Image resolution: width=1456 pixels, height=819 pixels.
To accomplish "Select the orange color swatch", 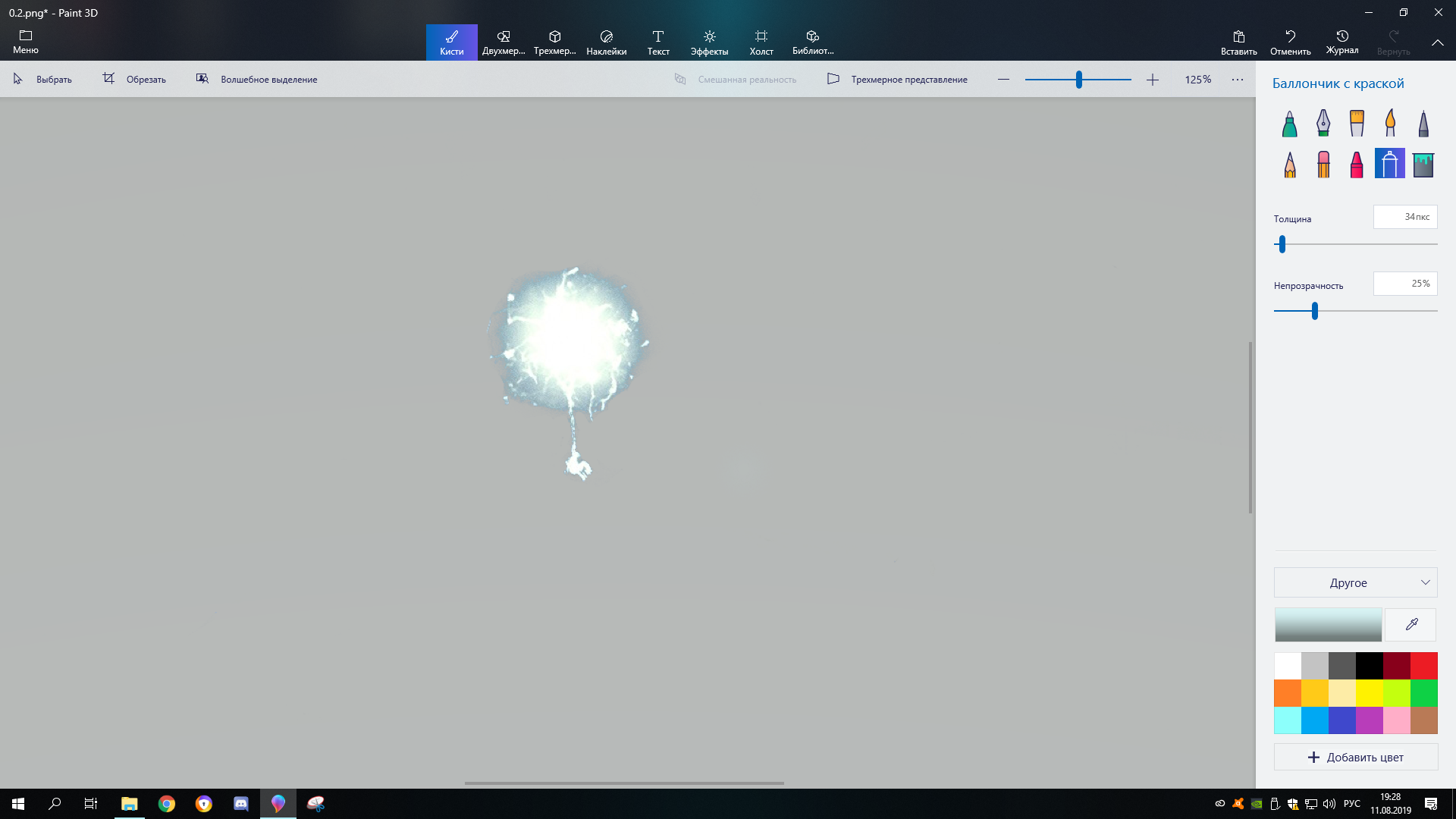I will 1288,693.
